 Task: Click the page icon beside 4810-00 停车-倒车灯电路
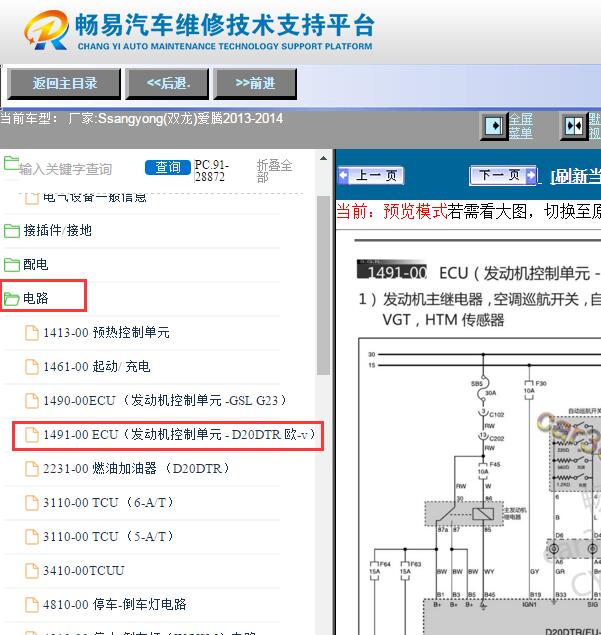[32, 605]
